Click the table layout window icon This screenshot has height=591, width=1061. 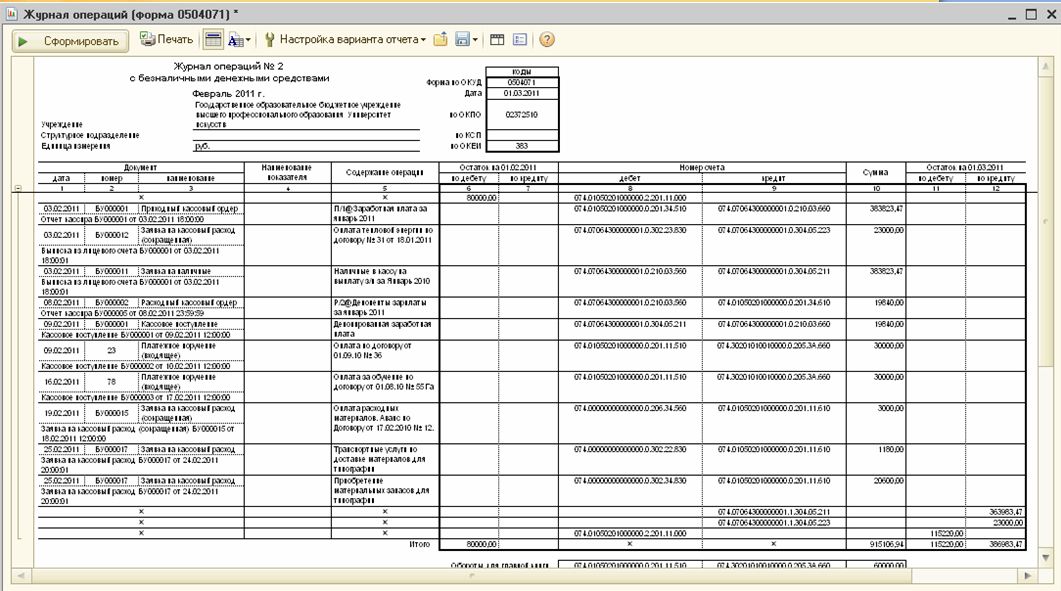(497, 40)
